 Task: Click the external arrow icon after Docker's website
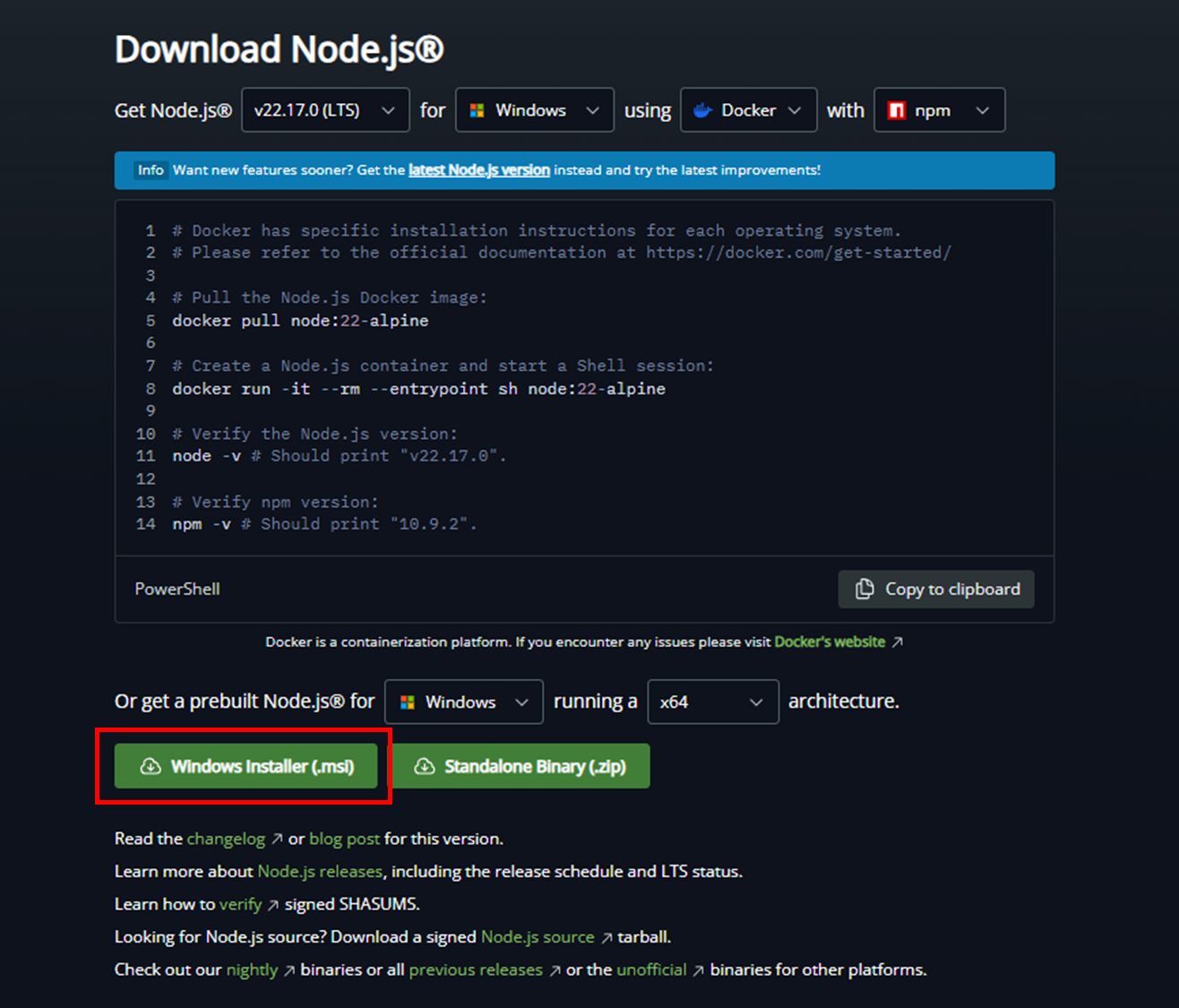click(x=898, y=642)
